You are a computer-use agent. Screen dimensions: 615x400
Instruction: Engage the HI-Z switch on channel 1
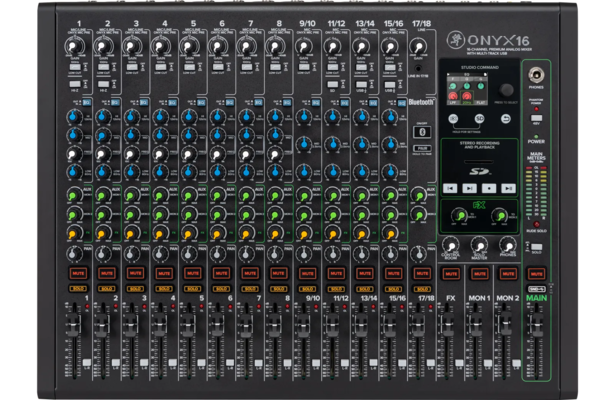[x=75, y=84]
